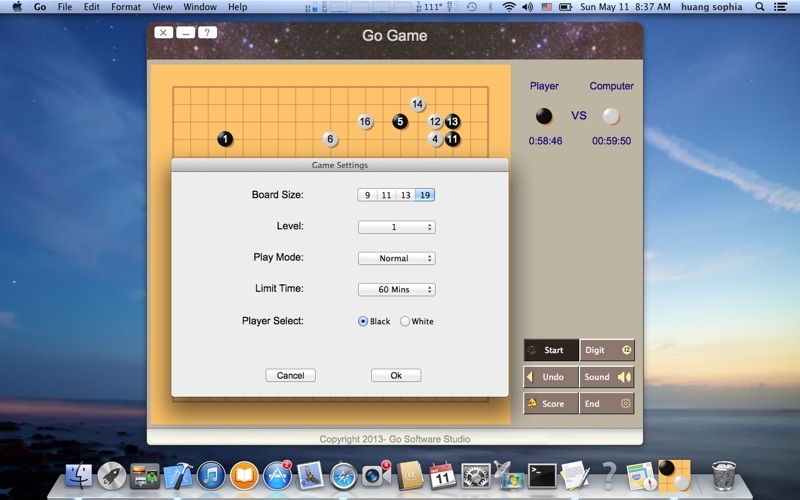Click the End game button
This screenshot has width=800, height=500.
pos(607,404)
